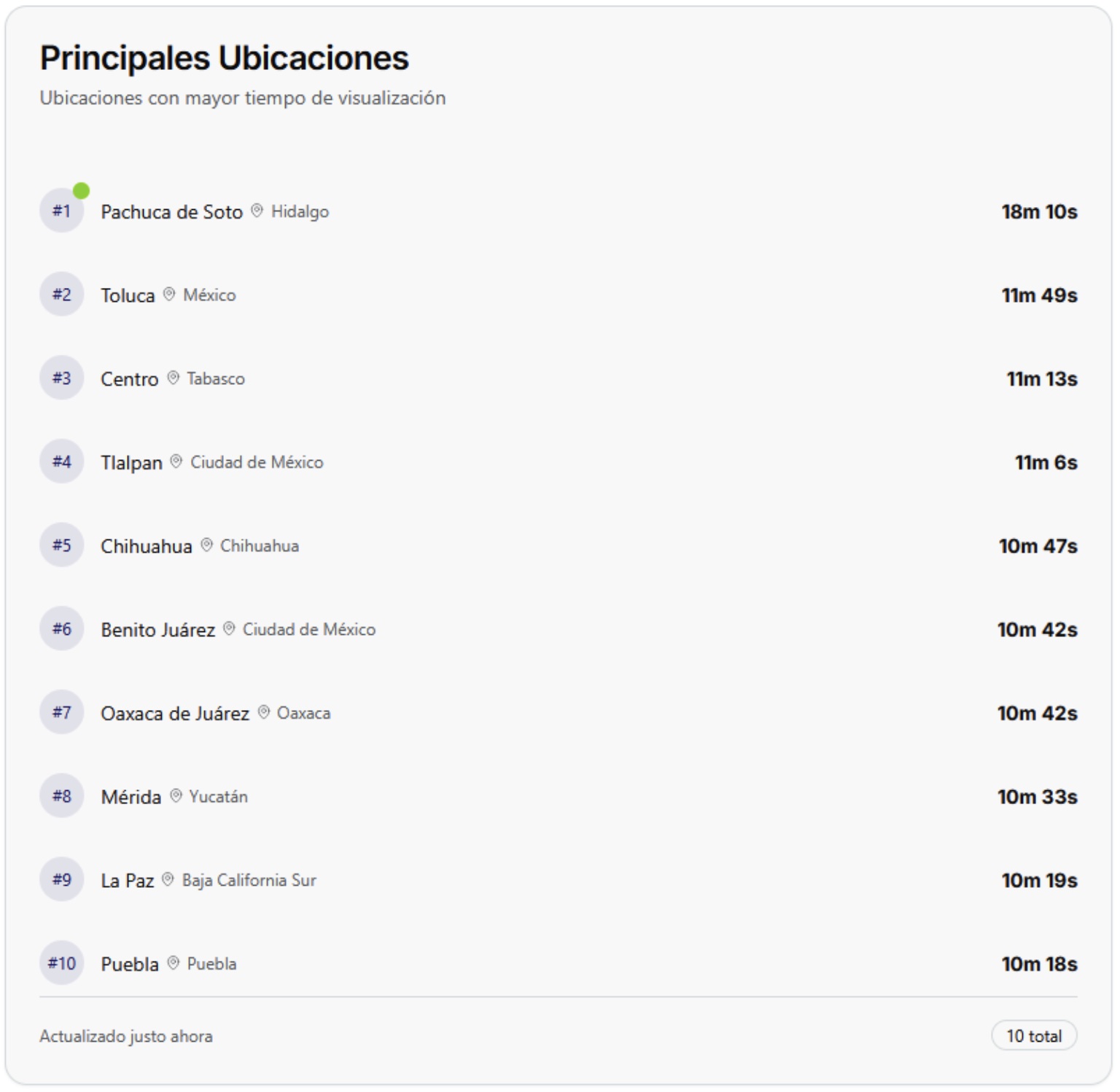Viewport: 1120px width, 1092px height.
Task: Select the Benito Juárez row
Action: 510,629
